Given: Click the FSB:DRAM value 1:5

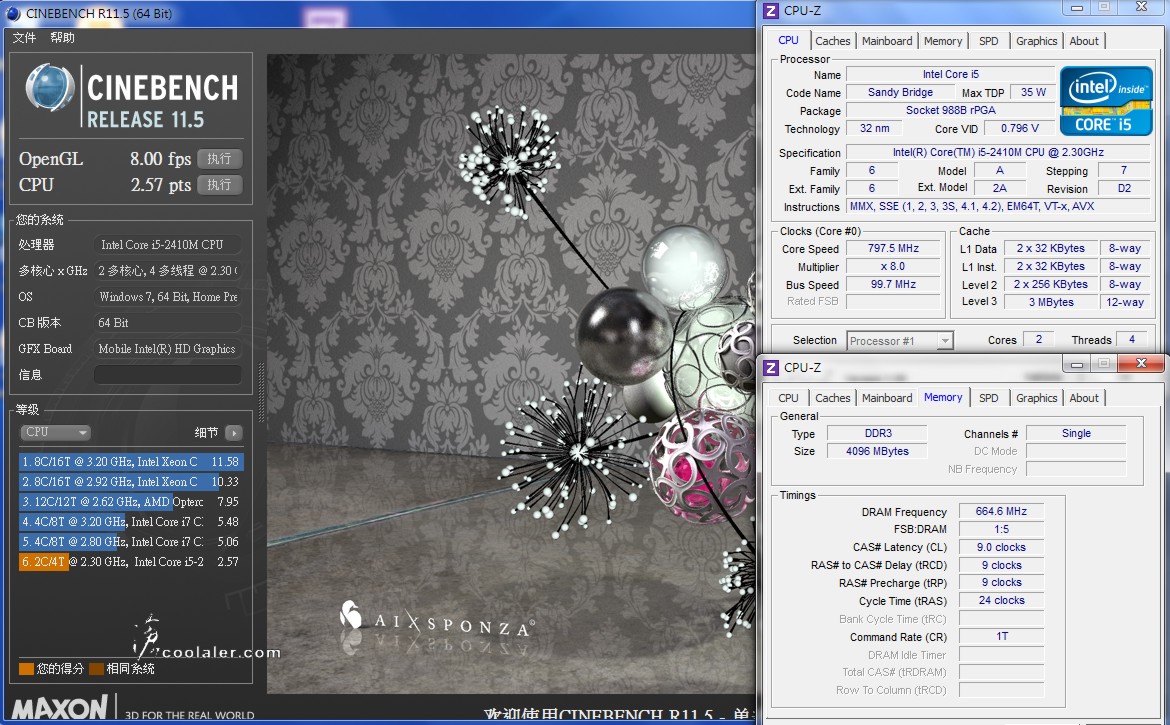Looking at the screenshot, I should coord(1001,530).
